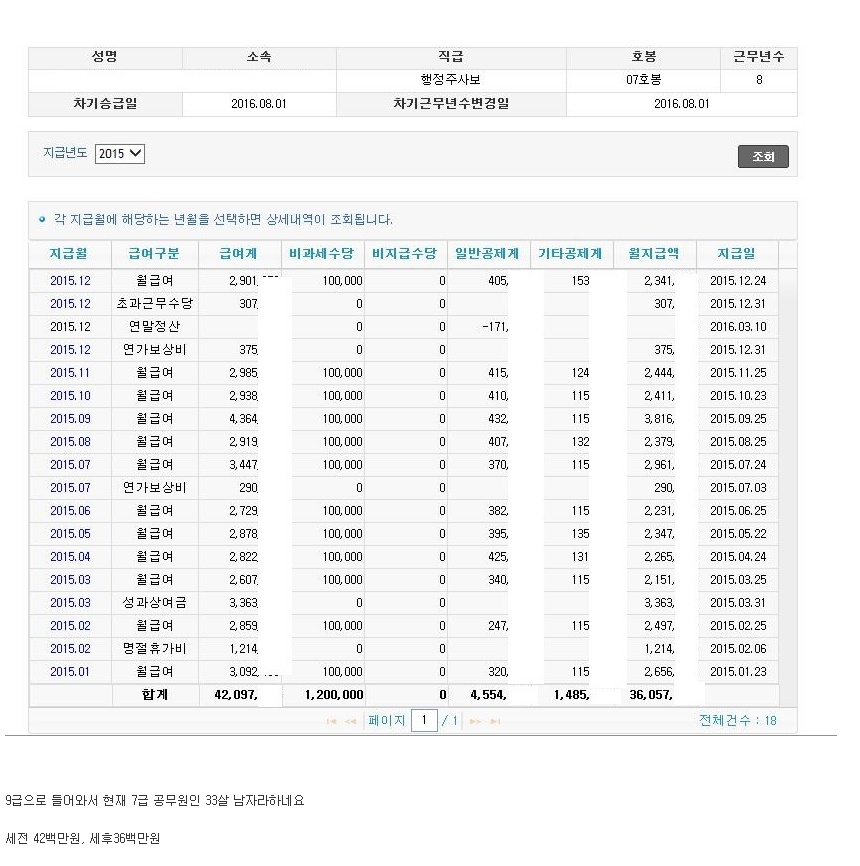Screen dimensions: 860x866
Task: Click the next page arrow icon
Action: (x=475, y=721)
